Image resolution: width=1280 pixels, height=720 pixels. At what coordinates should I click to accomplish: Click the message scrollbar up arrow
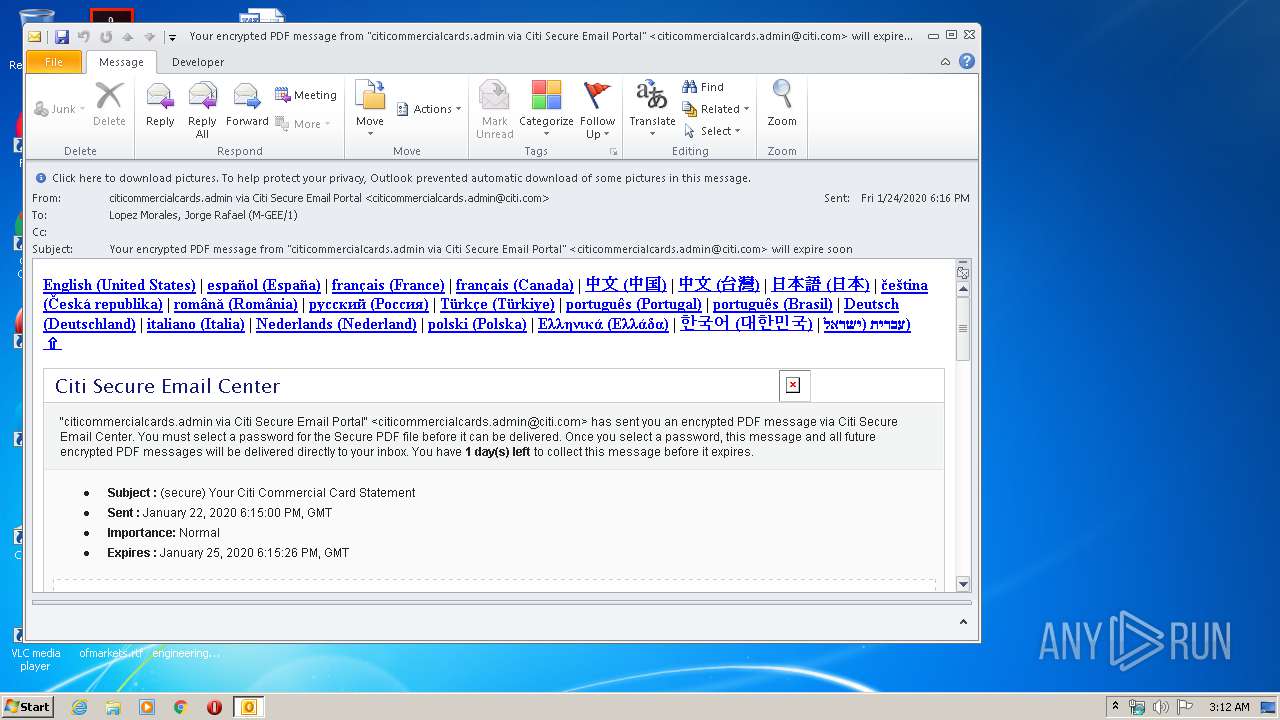point(963,290)
